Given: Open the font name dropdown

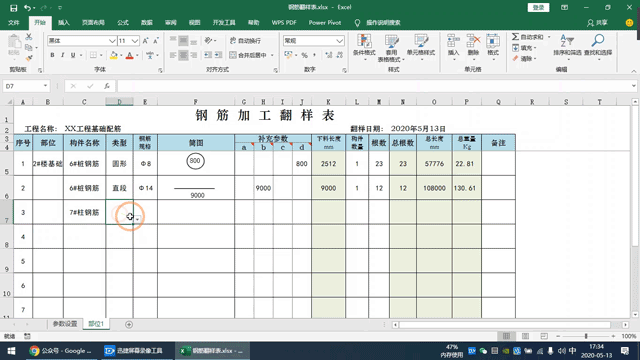Looking at the screenshot, I should pyautogui.click(x=112, y=41).
